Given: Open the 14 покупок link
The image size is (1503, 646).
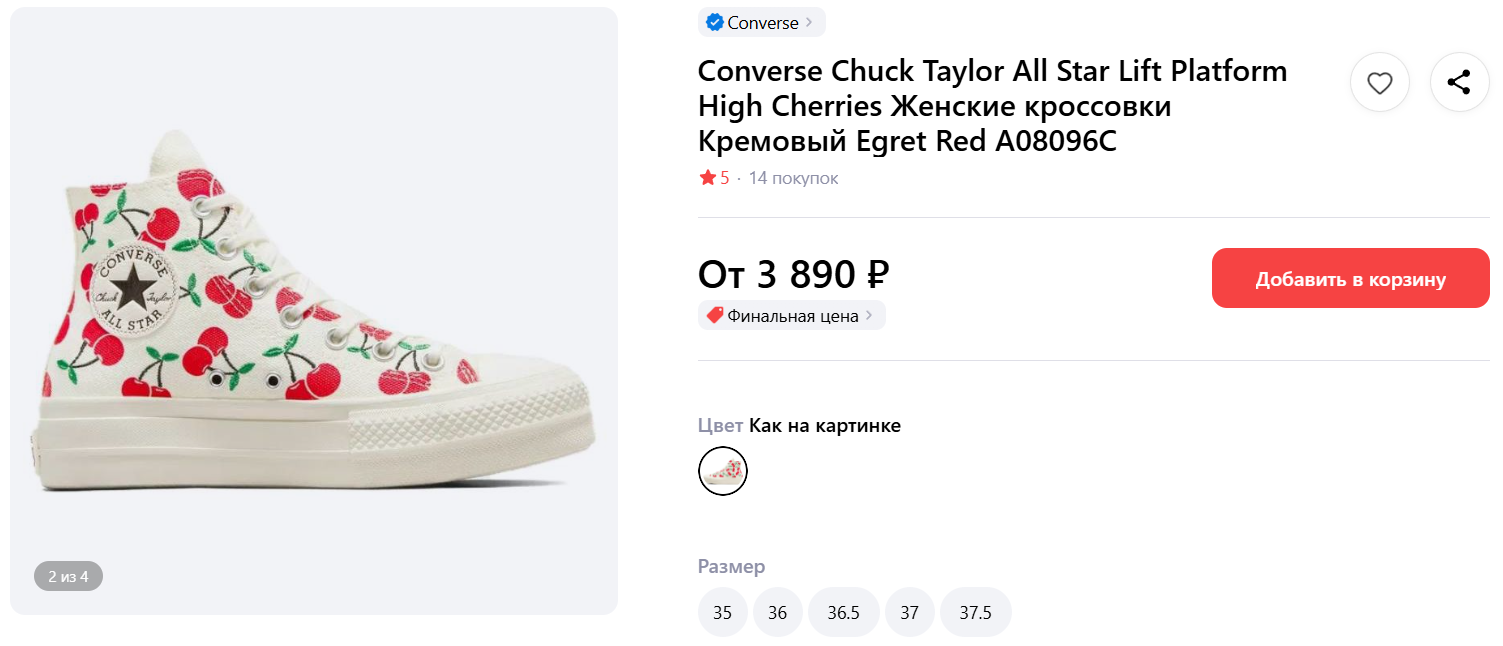Looking at the screenshot, I should (x=793, y=178).
